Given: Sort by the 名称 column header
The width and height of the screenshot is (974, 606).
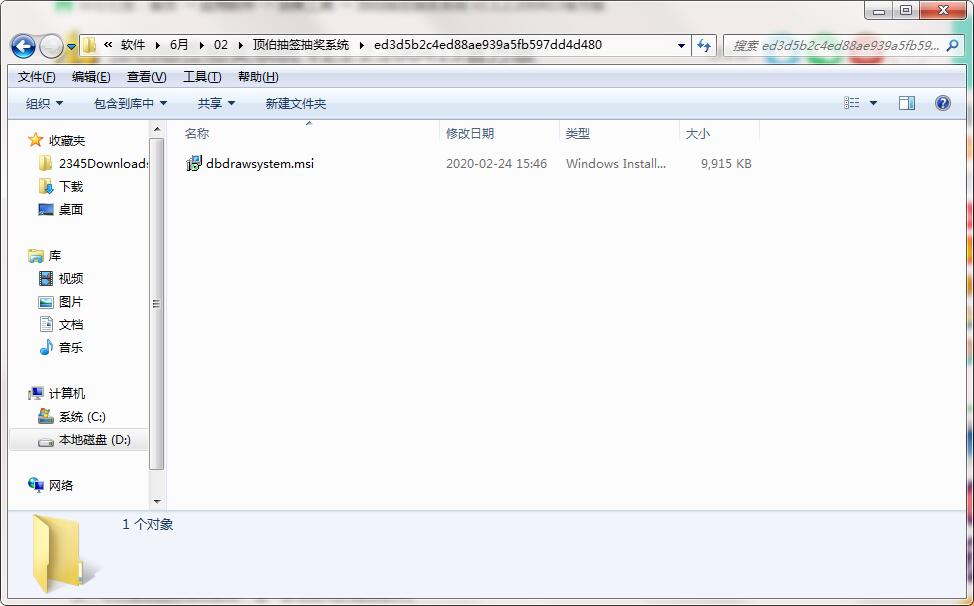Looking at the screenshot, I should [x=197, y=133].
